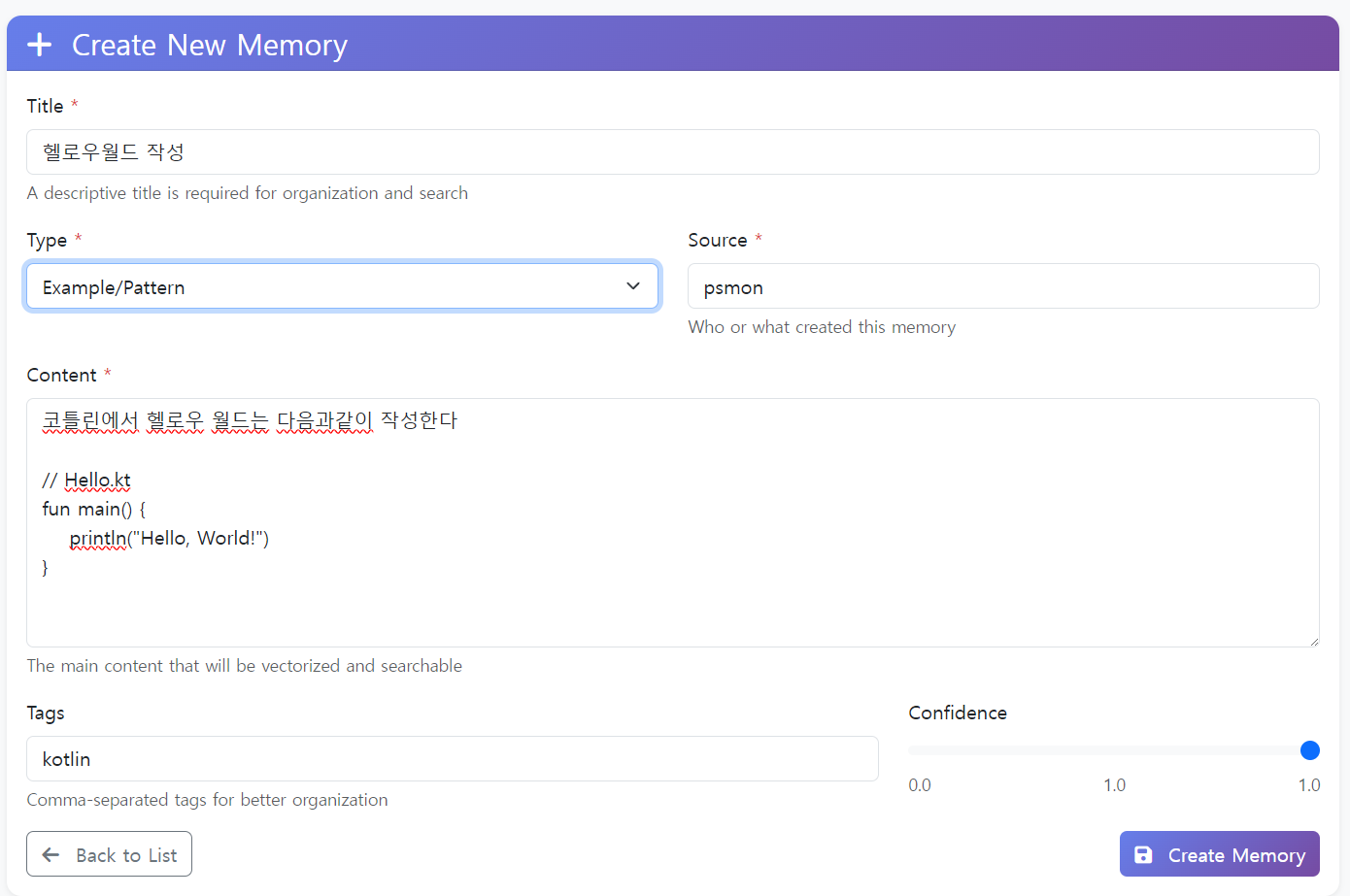
Task: Click the Title field label
Action: (x=45, y=106)
